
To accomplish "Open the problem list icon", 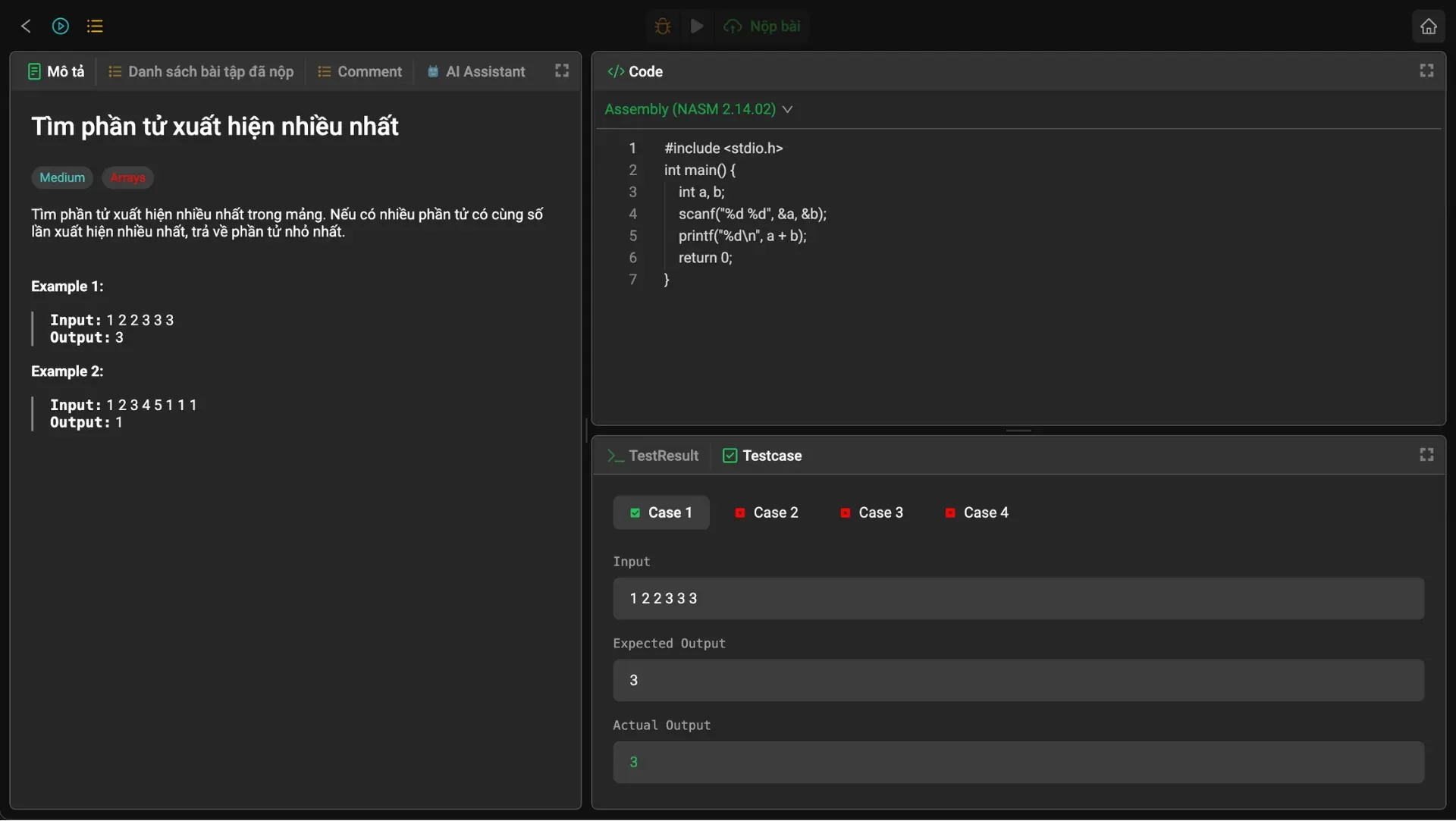I will click(95, 27).
